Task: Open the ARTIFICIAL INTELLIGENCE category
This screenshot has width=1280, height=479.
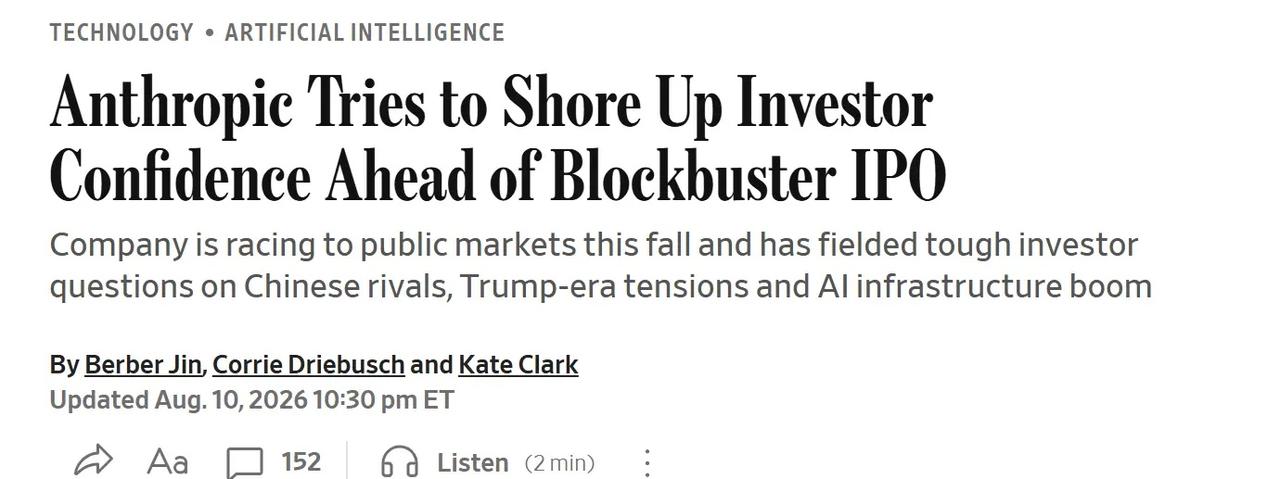Action: 364,32
